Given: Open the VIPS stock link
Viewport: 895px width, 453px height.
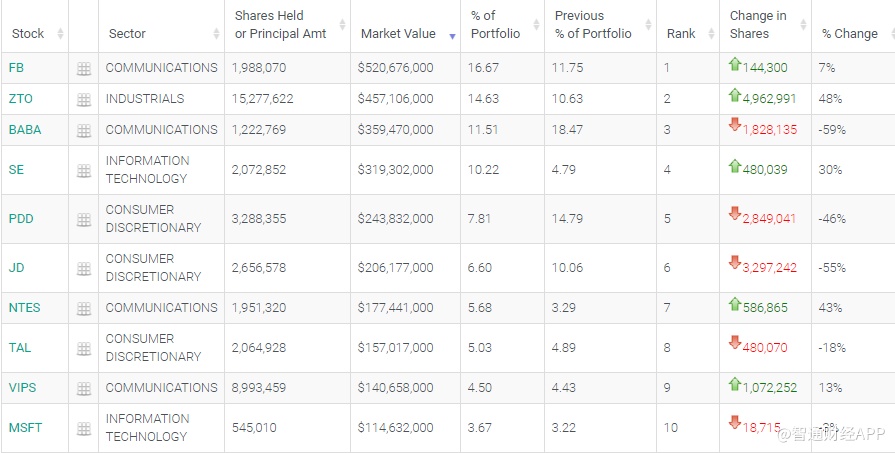Looking at the screenshot, I should (22, 388).
